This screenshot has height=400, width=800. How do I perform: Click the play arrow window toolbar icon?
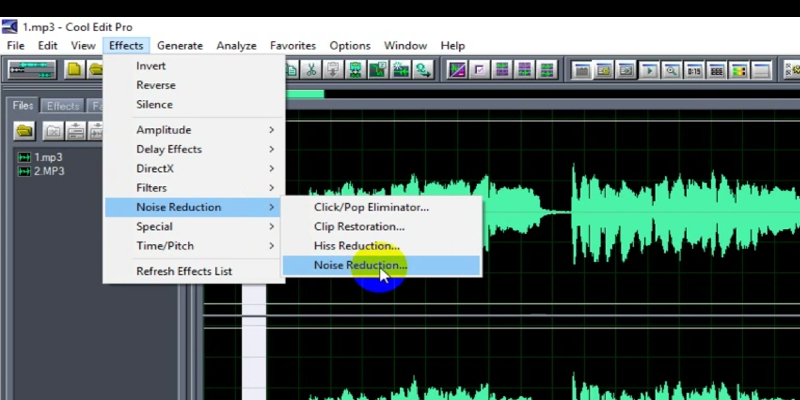point(650,70)
